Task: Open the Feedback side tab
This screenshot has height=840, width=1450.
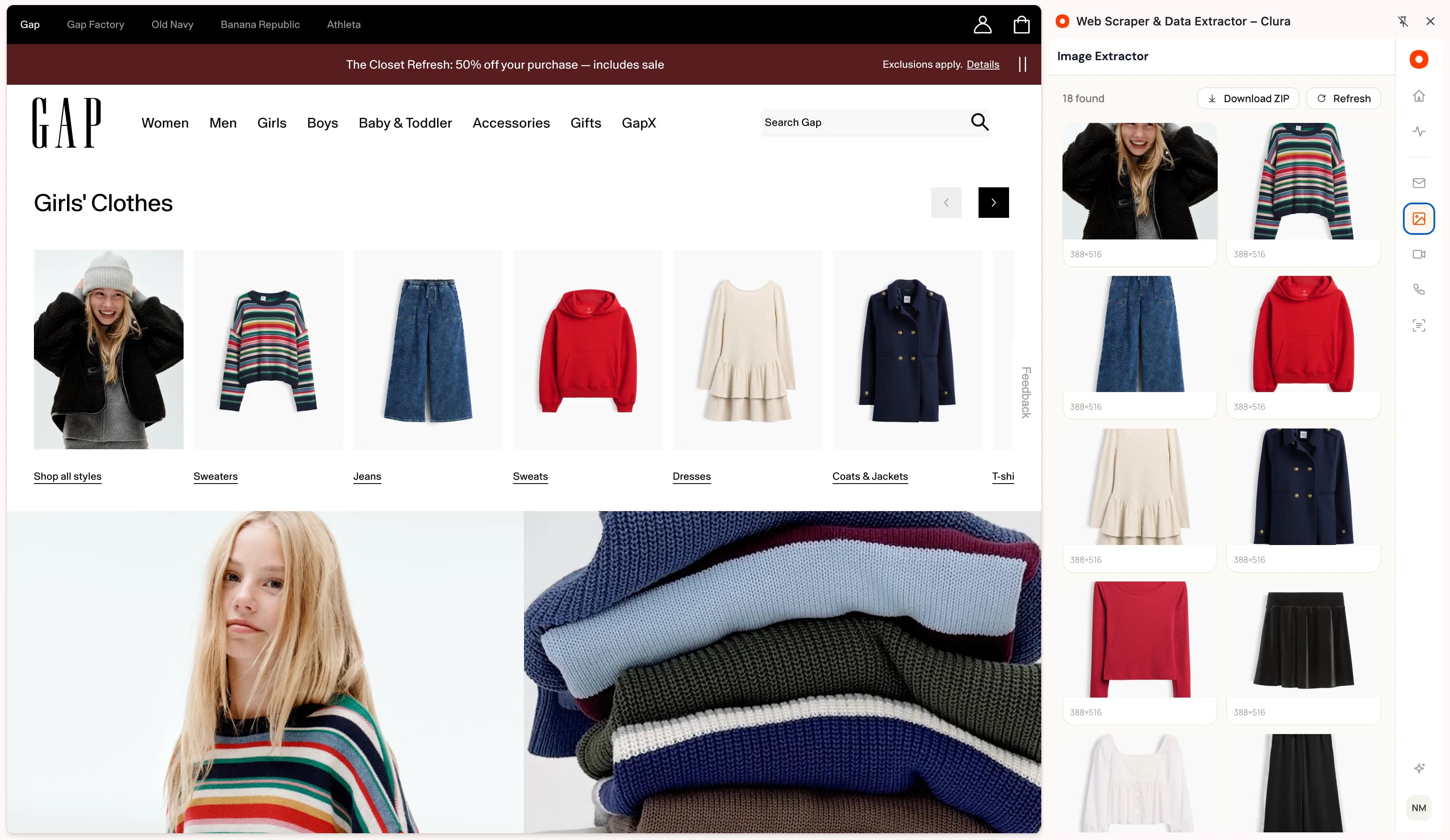Action: coord(1025,392)
